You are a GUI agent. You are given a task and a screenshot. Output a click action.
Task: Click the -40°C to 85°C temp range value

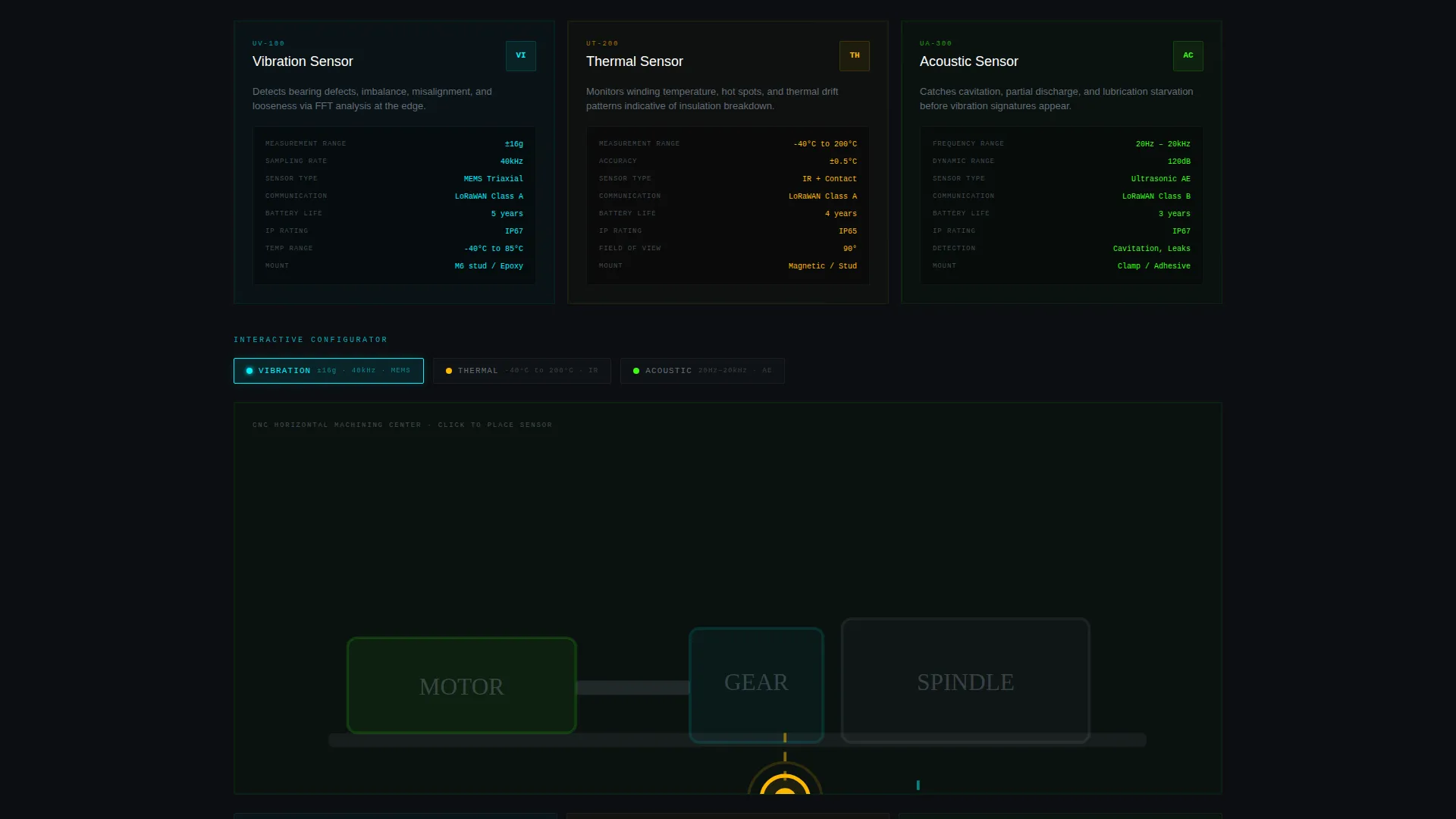tap(494, 249)
